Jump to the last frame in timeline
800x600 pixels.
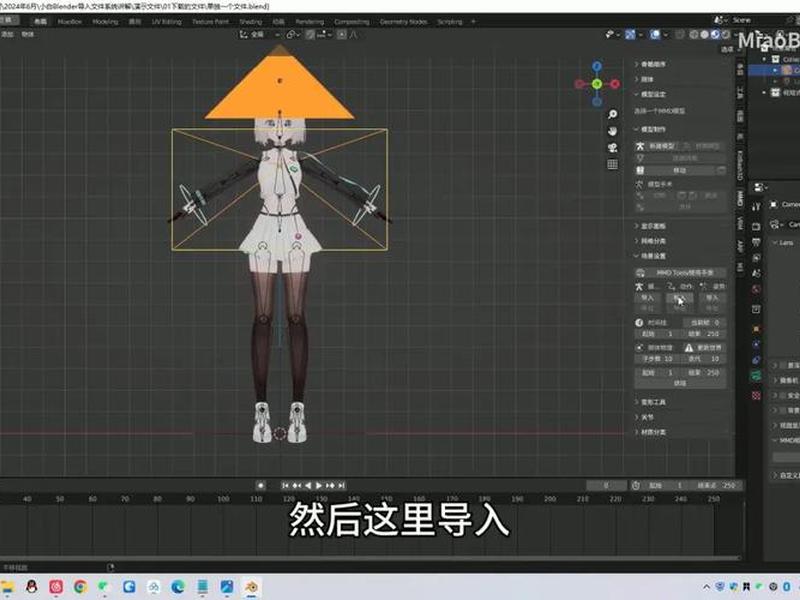point(342,486)
